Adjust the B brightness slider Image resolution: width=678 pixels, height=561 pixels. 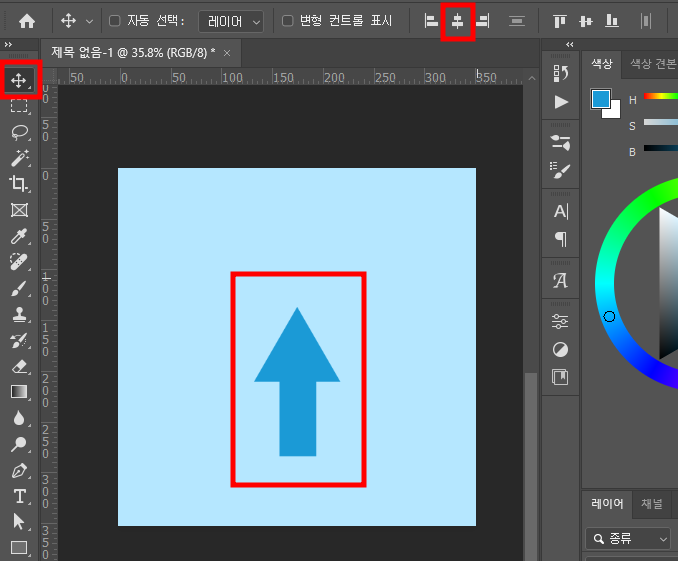(661, 148)
